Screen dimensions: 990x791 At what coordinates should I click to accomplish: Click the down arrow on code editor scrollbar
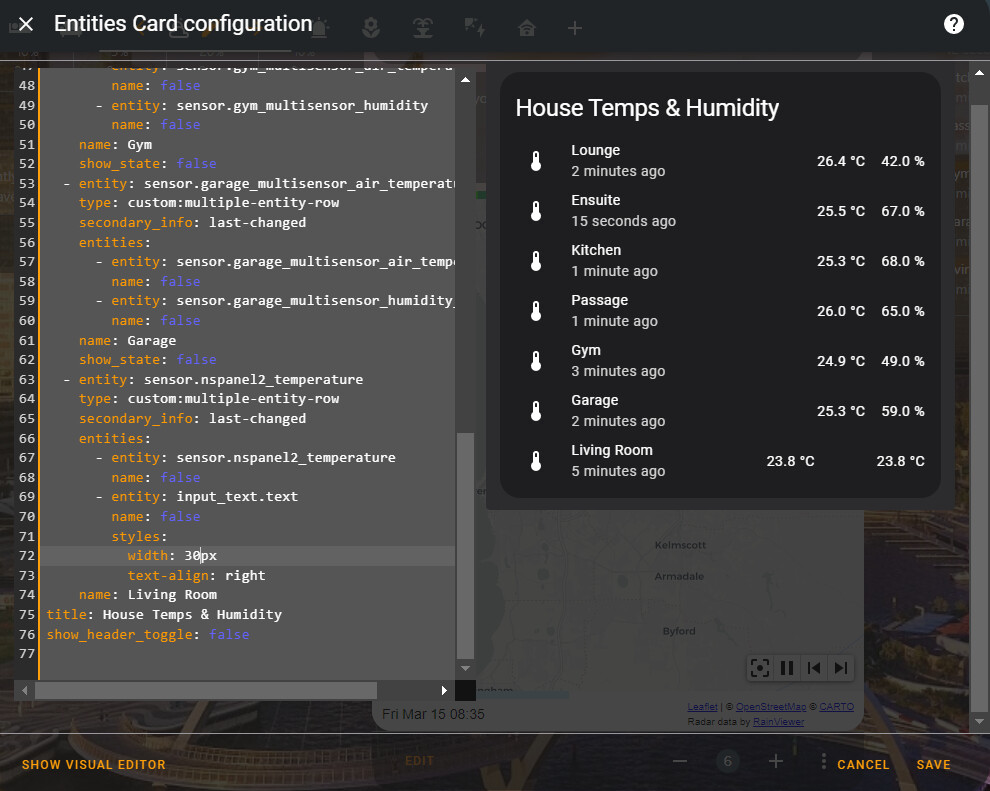(465, 669)
